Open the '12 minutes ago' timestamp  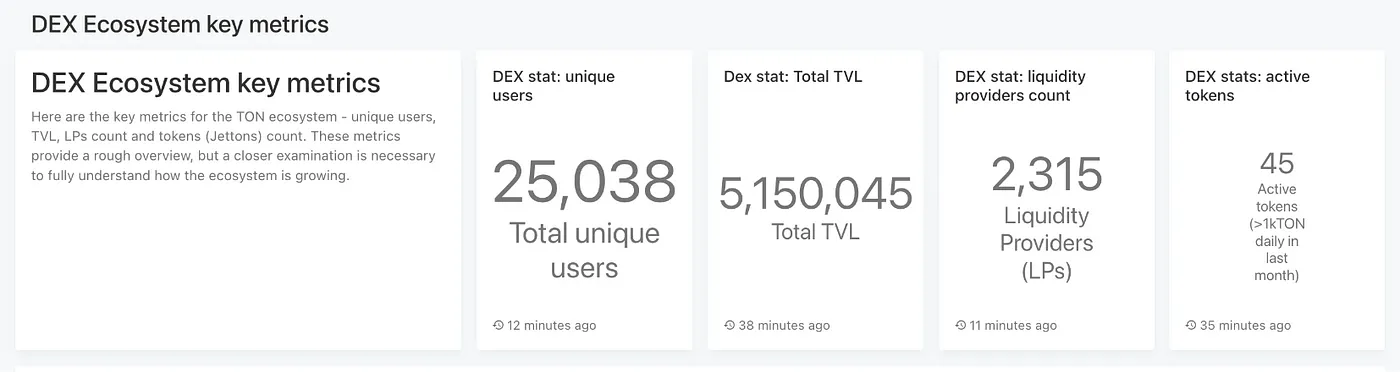coord(552,325)
